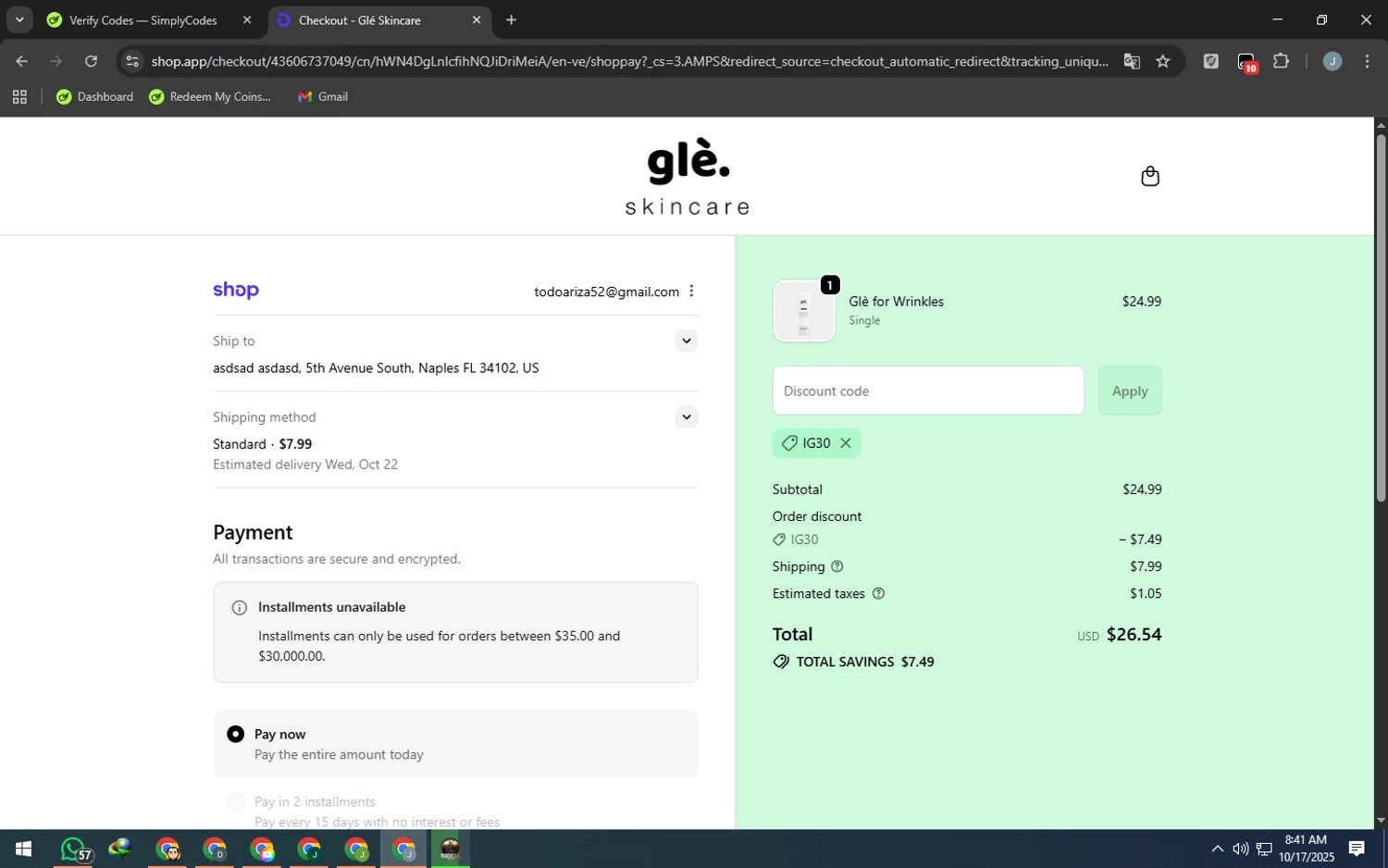Show hidden system tray icons

pyautogui.click(x=1217, y=849)
